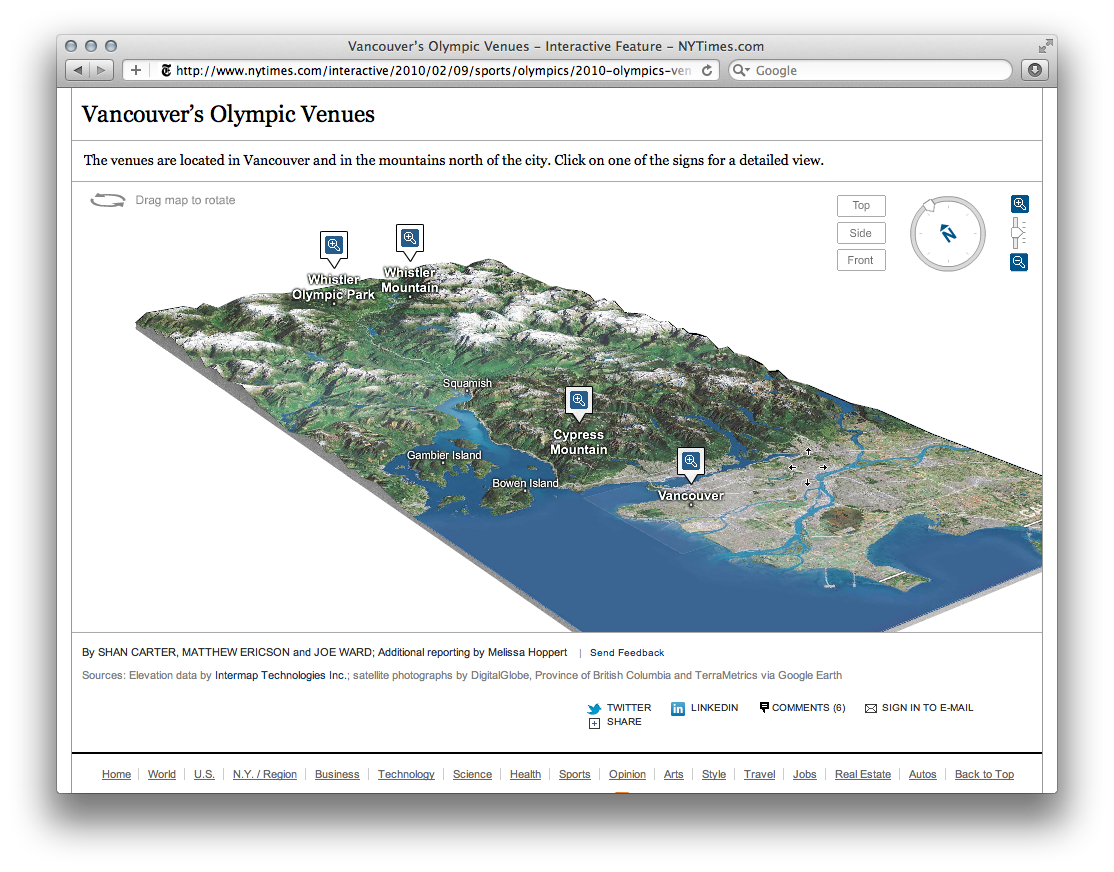Click the Safari downloads button beside the address bar
The width and height of the screenshot is (1114, 872).
[1034, 70]
